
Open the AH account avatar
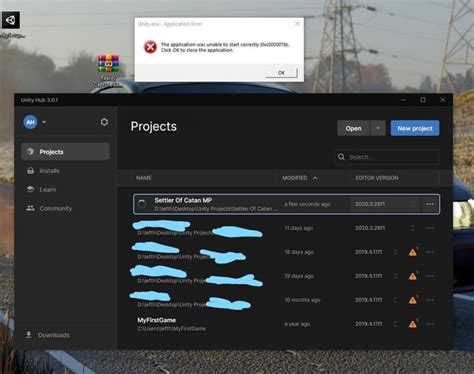click(30, 122)
